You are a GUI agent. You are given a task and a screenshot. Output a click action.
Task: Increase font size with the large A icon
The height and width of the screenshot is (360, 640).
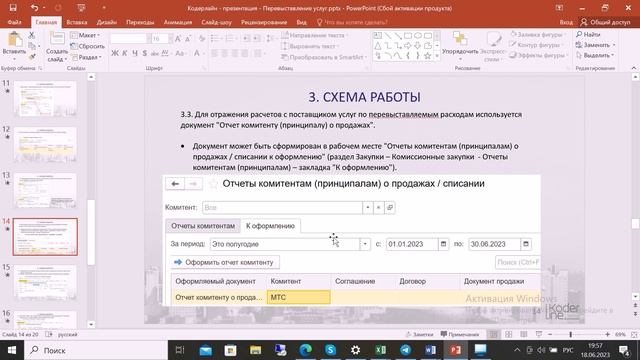pos(178,39)
